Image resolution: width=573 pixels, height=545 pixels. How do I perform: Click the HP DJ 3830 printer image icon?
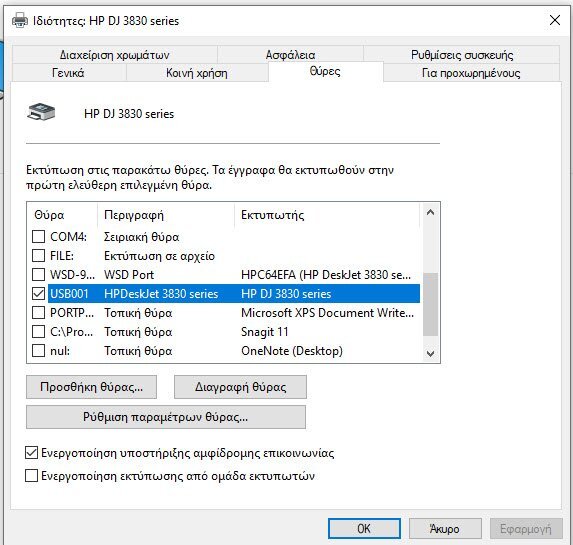coord(41,112)
